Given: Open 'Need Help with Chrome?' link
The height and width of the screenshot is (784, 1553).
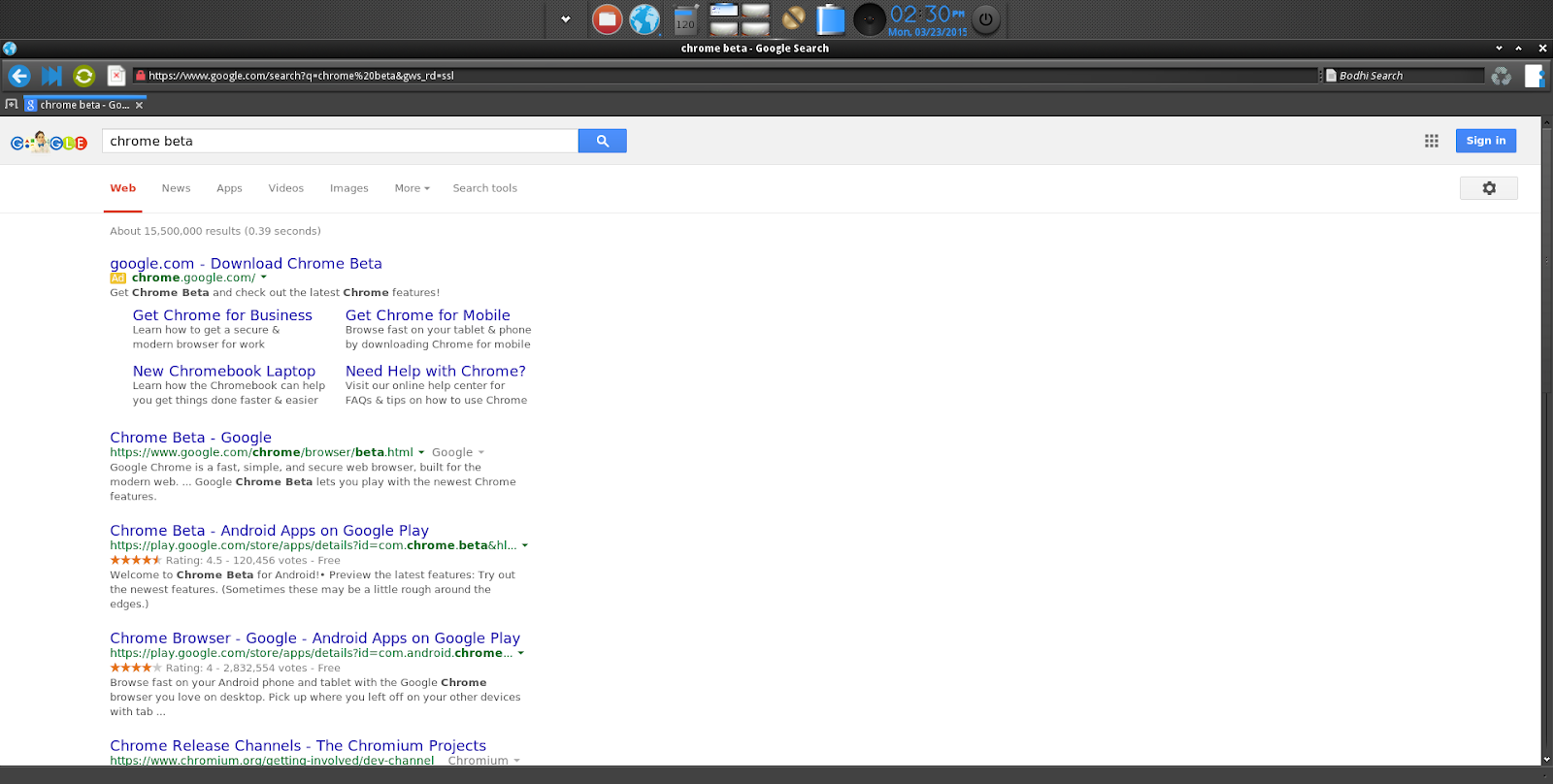Looking at the screenshot, I should click(x=436, y=371).
